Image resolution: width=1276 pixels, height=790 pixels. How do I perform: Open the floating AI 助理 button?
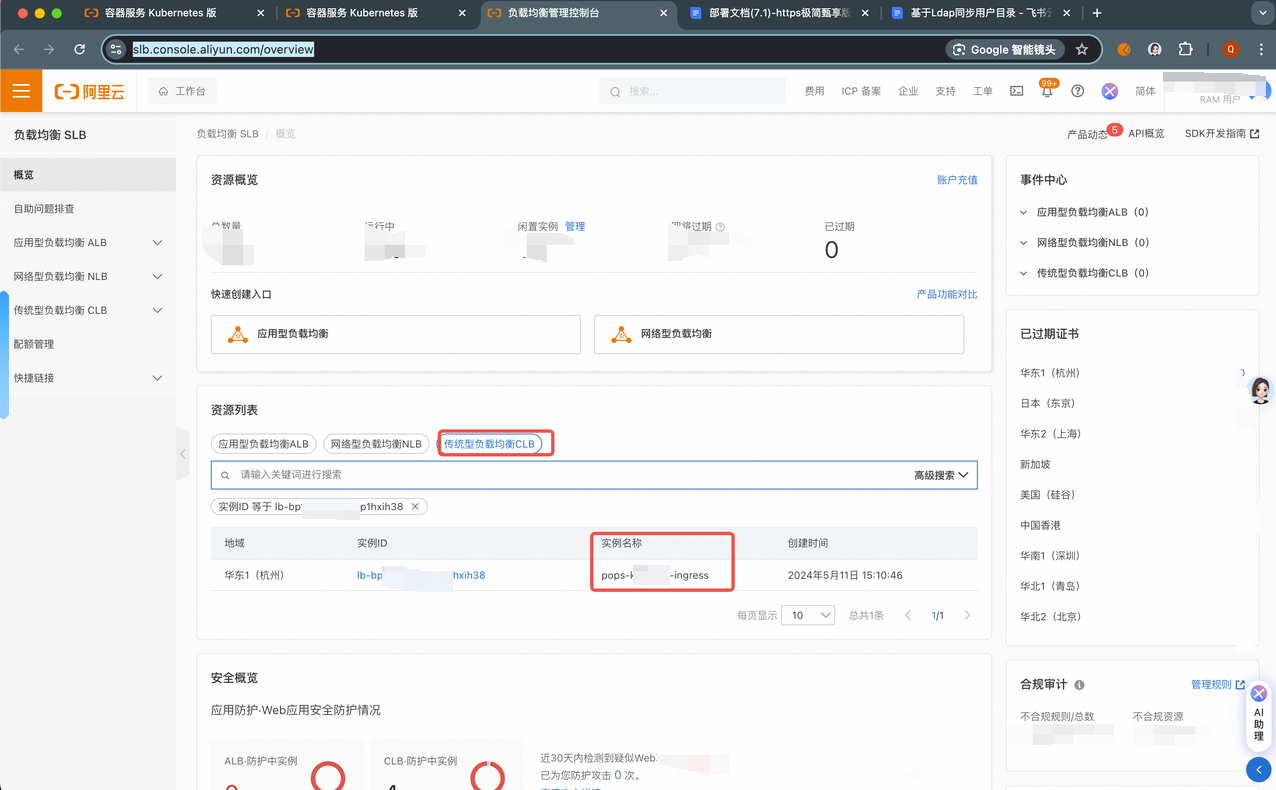pyautogui.click(x=1259, y=716)
